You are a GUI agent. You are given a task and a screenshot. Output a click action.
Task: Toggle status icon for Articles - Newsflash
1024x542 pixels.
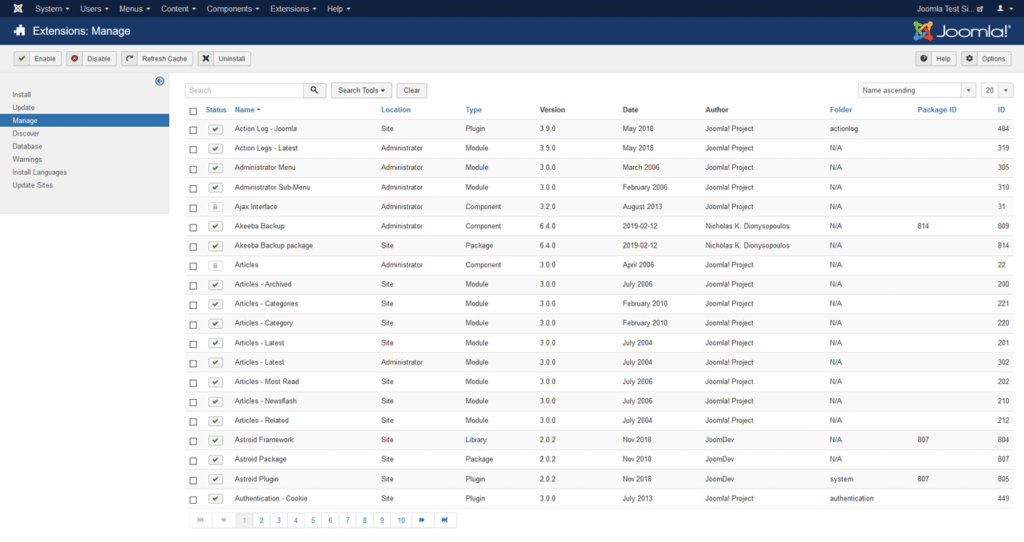(215, 402)
